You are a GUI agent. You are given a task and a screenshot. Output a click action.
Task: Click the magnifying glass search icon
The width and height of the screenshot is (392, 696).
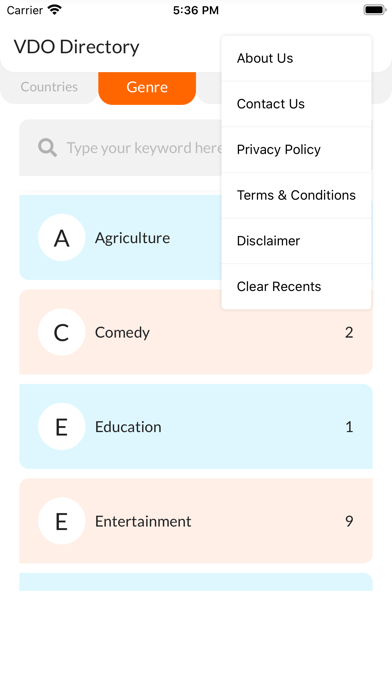coord(48,147)
